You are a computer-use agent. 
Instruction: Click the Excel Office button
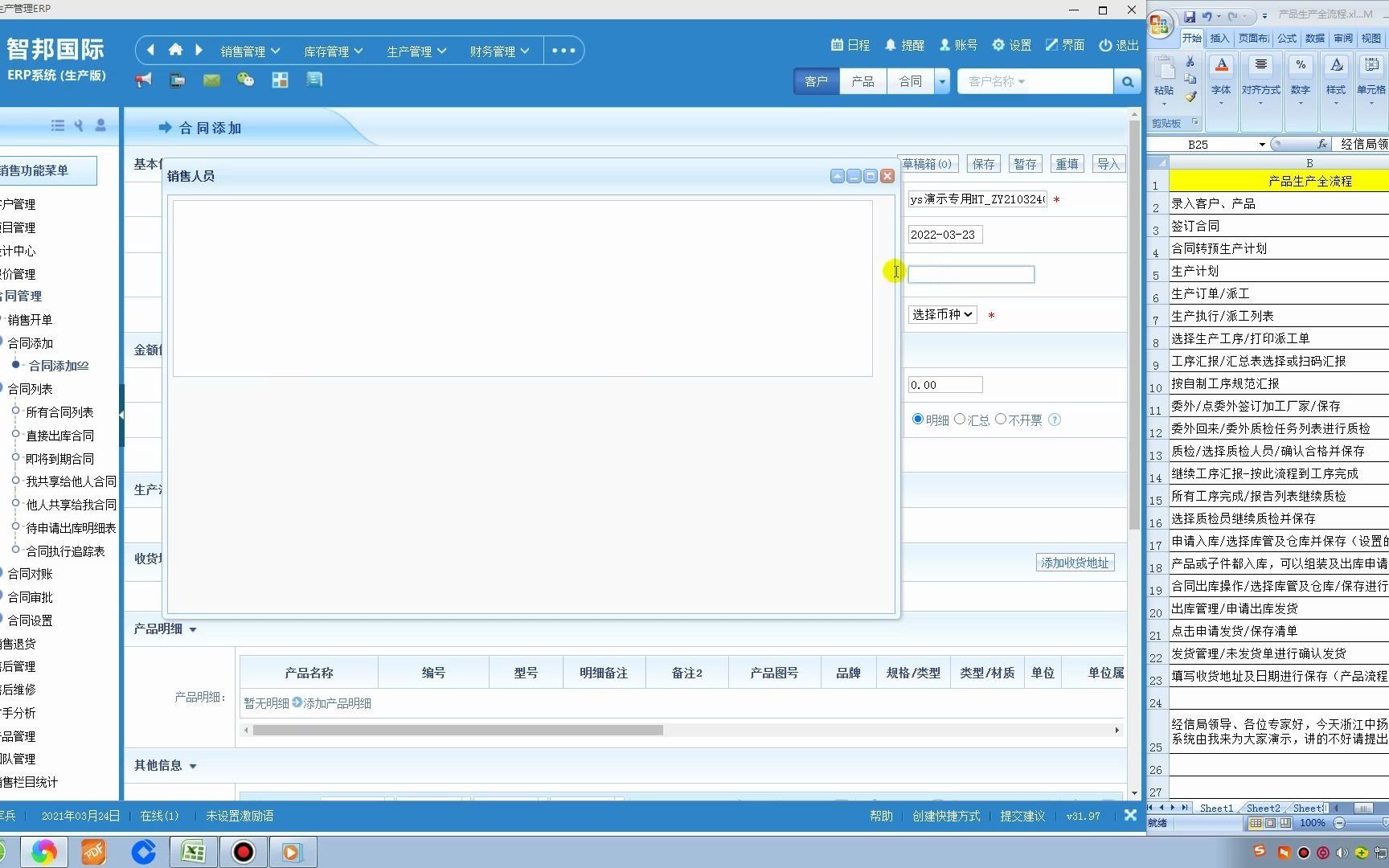tap(1160, 24)
